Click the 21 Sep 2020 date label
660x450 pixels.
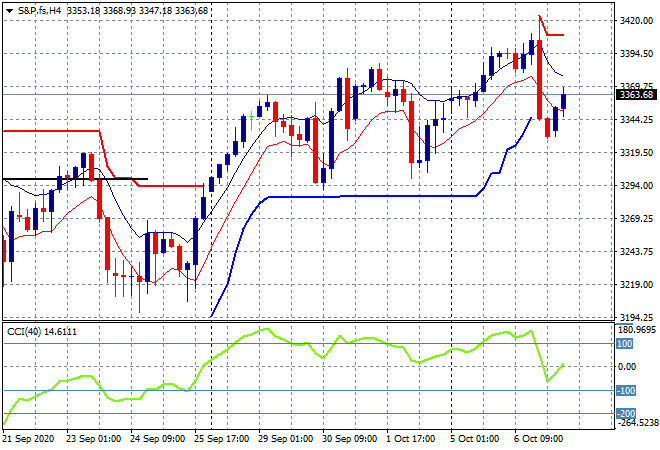[x=28, y=439]
